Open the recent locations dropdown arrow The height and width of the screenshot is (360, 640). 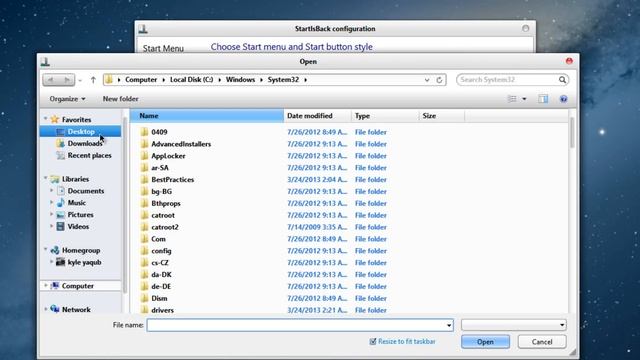[x=80, y=80]
